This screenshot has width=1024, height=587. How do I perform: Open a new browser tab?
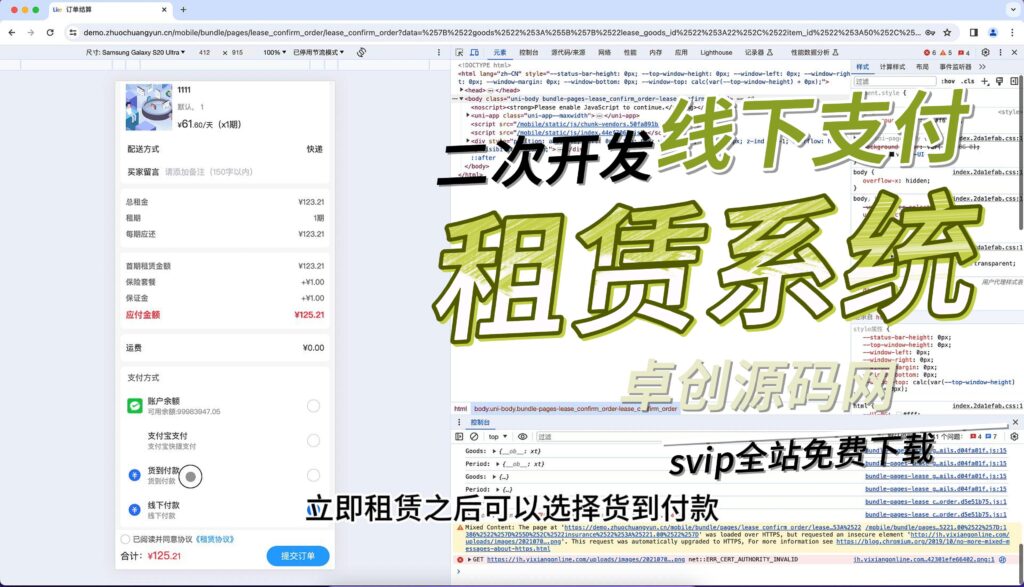point(183,10)
